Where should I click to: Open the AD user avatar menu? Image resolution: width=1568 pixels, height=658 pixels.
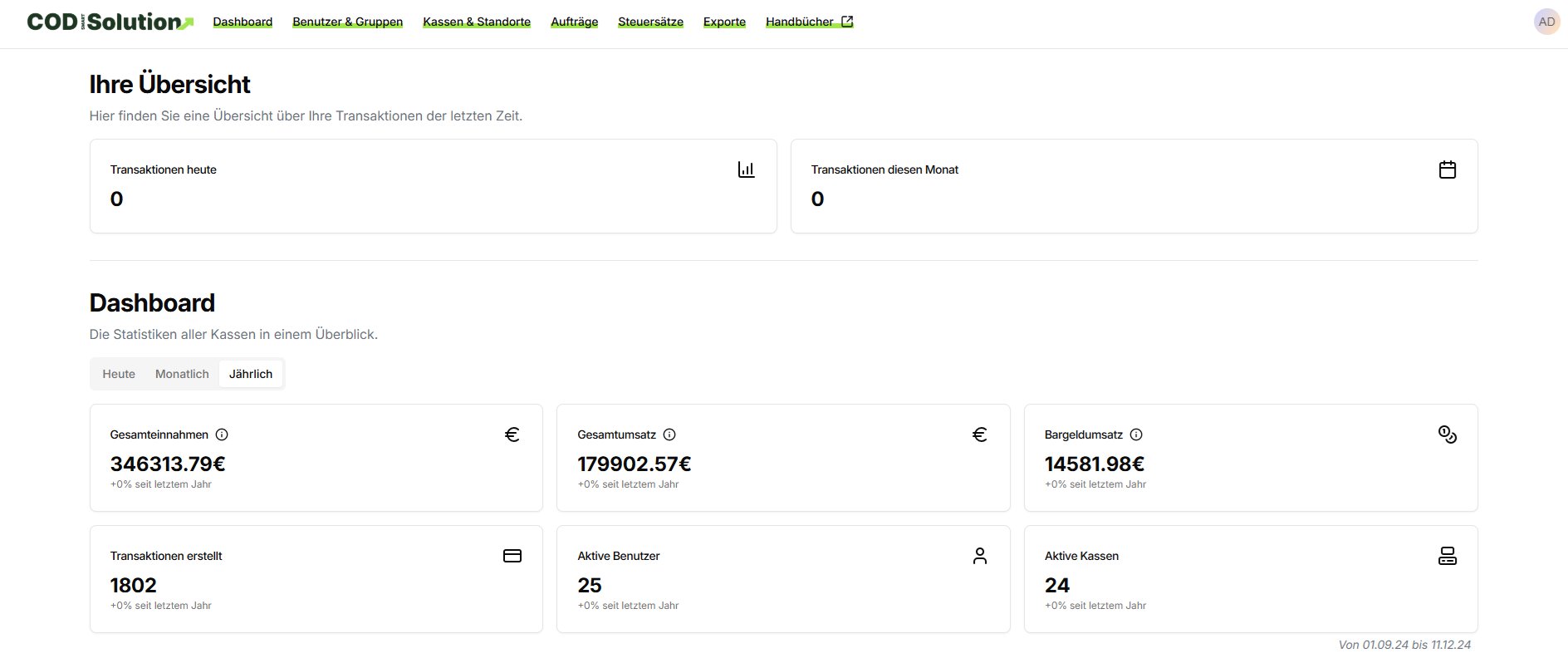[1546, 22]
